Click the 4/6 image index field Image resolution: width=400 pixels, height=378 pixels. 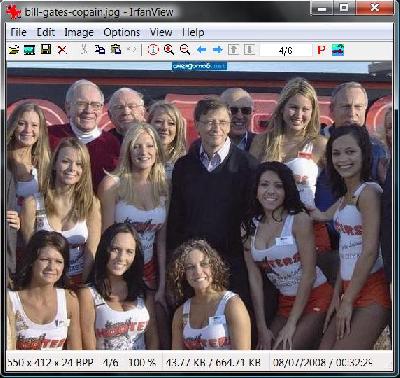point(286,50)
